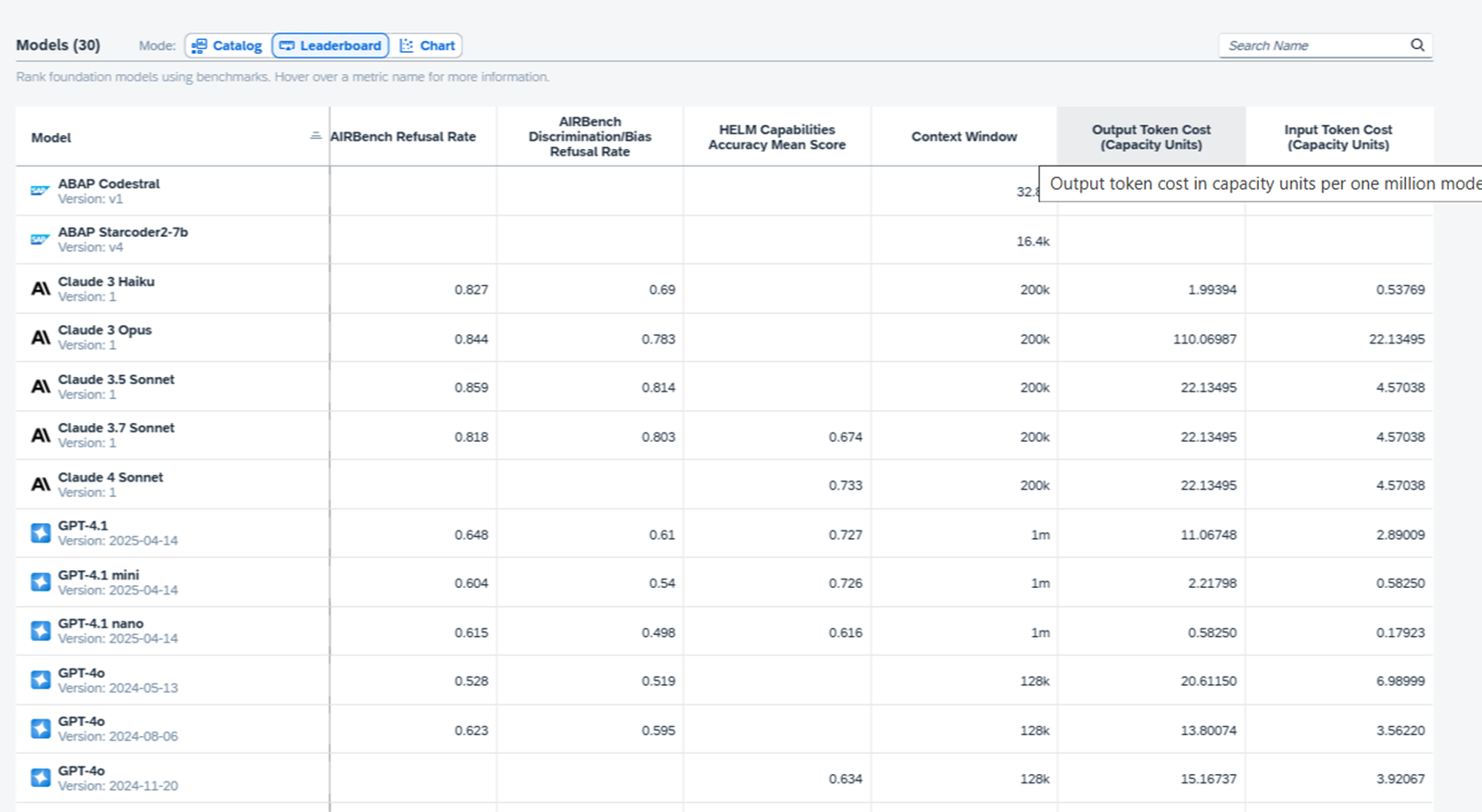Switch to Chart mode

pos(427,45)
